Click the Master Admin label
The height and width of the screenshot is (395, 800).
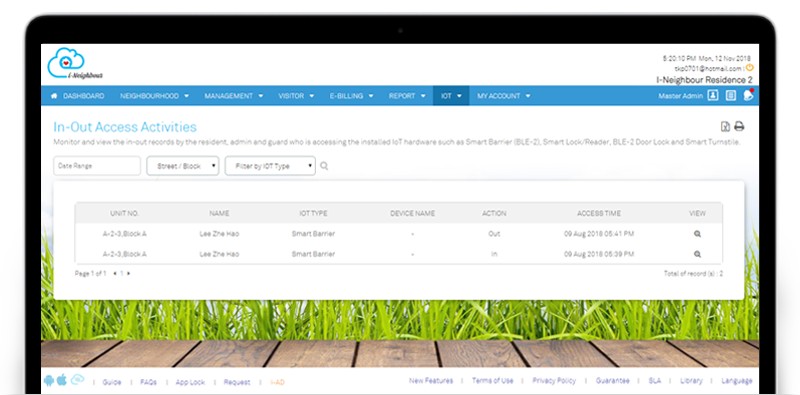tap(681, 96)
